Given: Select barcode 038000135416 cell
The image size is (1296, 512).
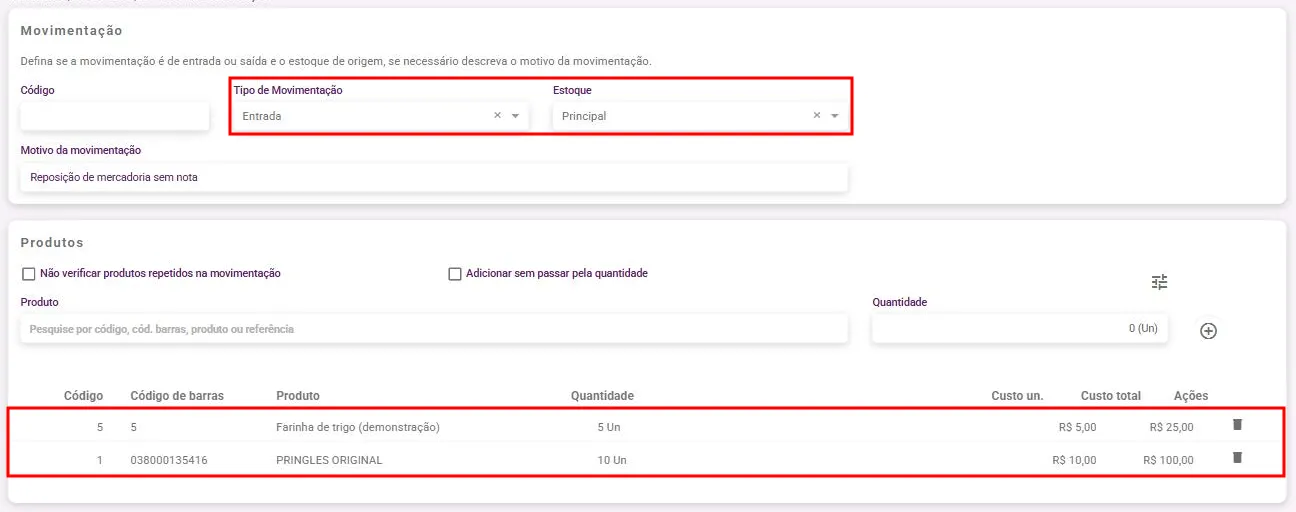Looking at the screenshot, I should point(171,460).
